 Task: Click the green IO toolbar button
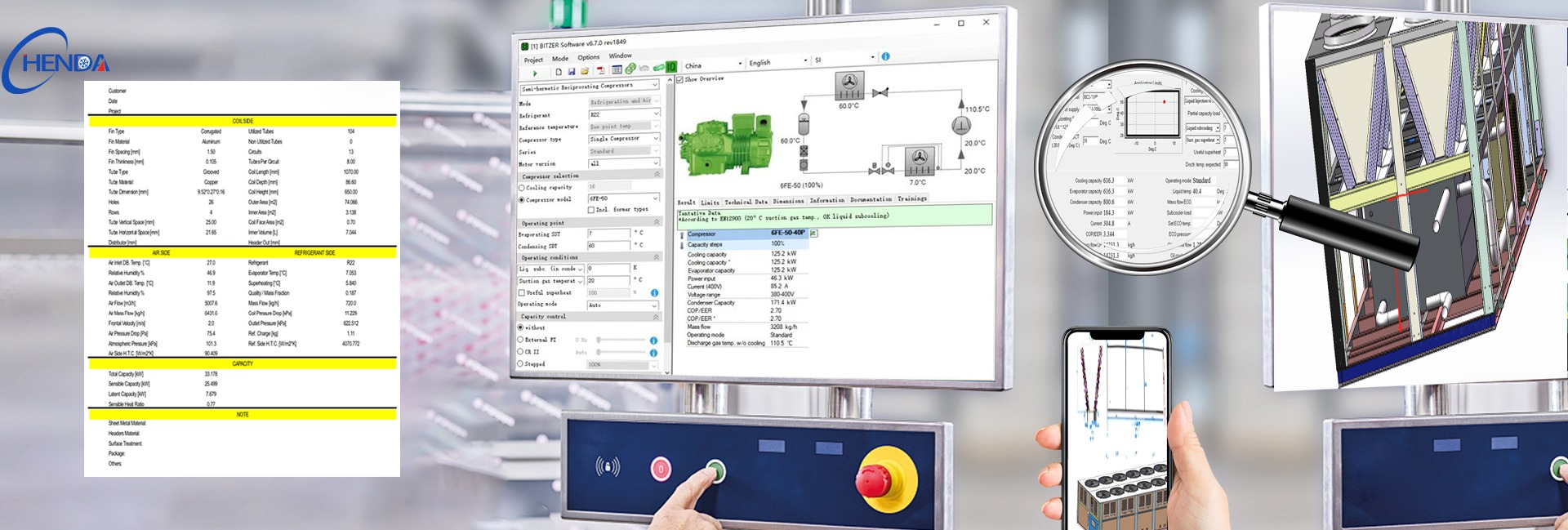(x=671, y=66)
